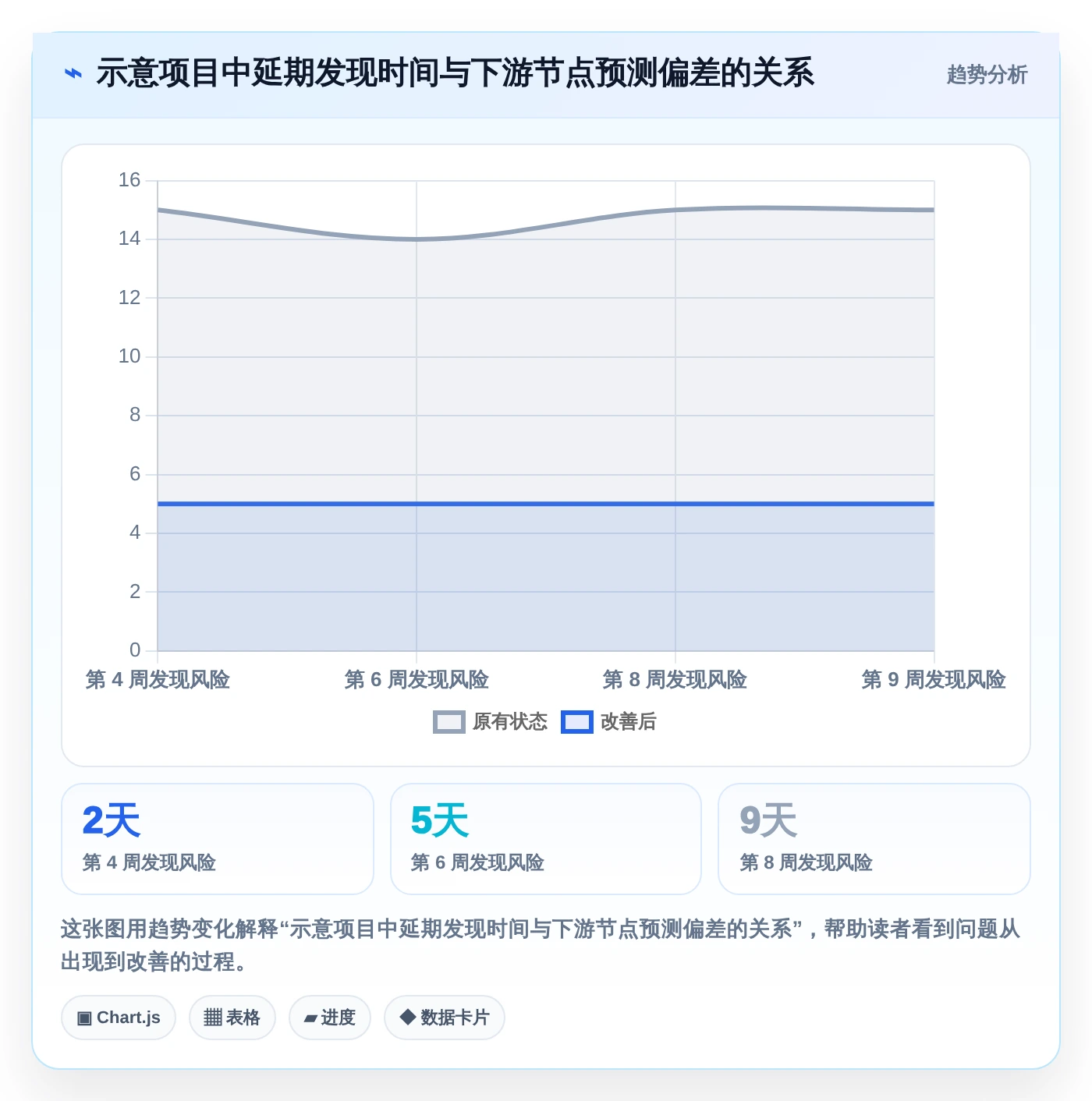
Task: Click the 进度 tag chip
Action: point(330,1018)
